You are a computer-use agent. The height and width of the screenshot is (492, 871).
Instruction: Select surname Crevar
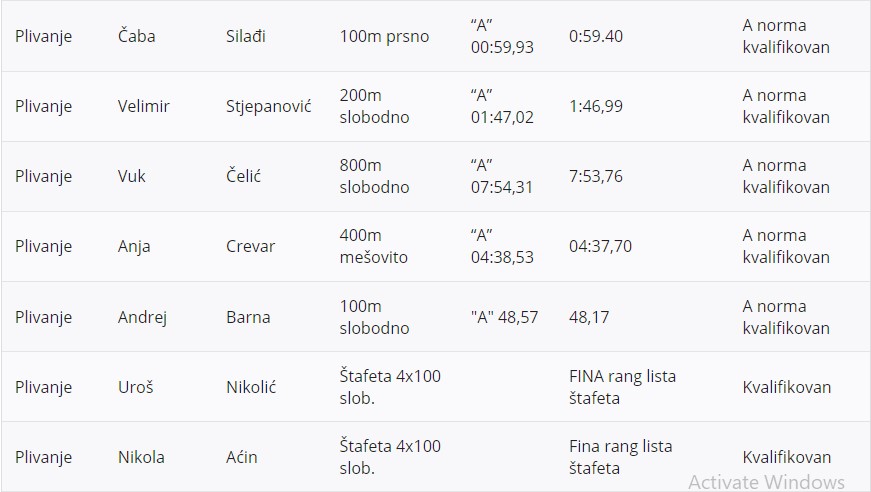pos(250,246)
